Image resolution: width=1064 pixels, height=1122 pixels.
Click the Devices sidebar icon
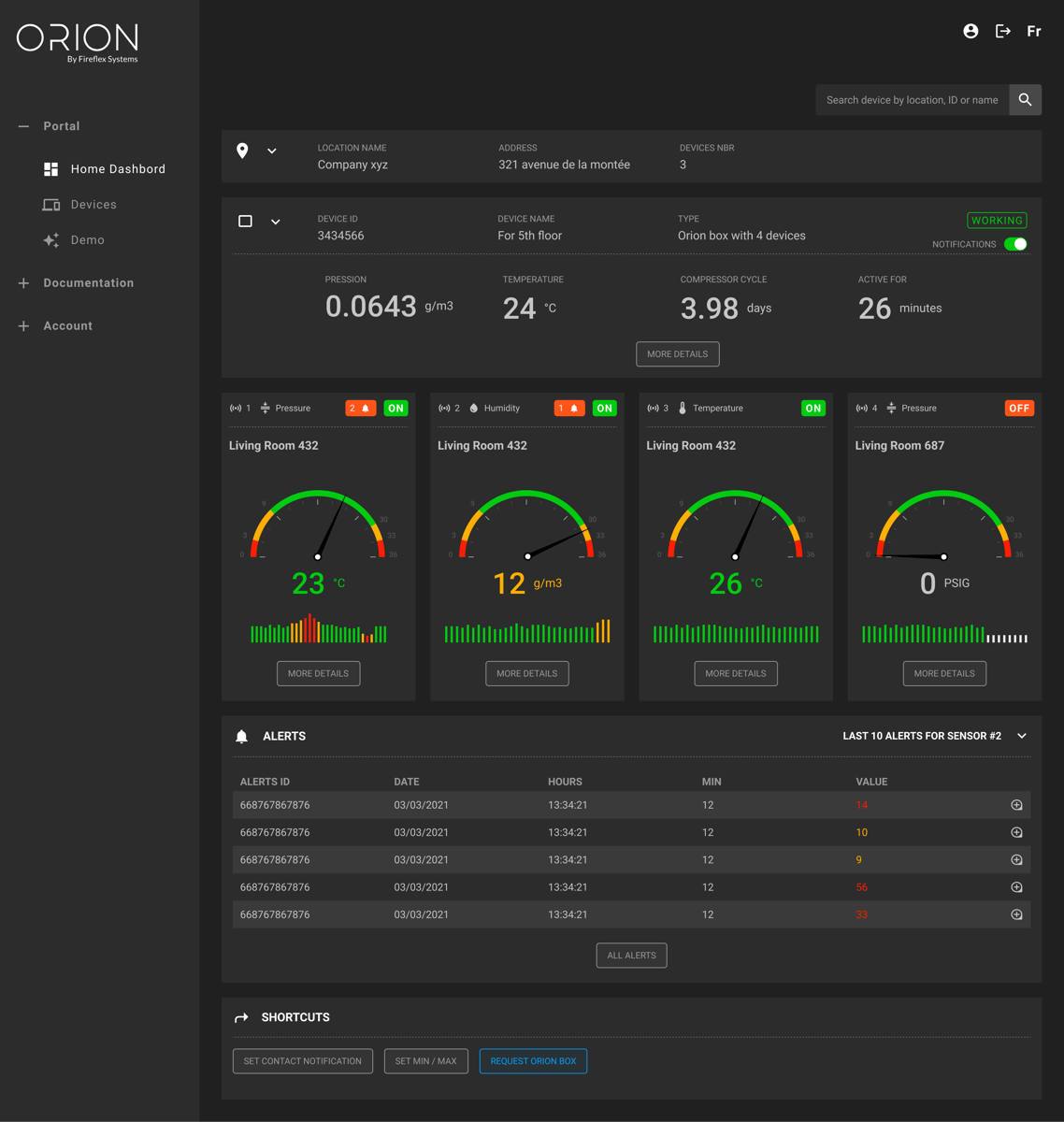[x=51, y=205]
